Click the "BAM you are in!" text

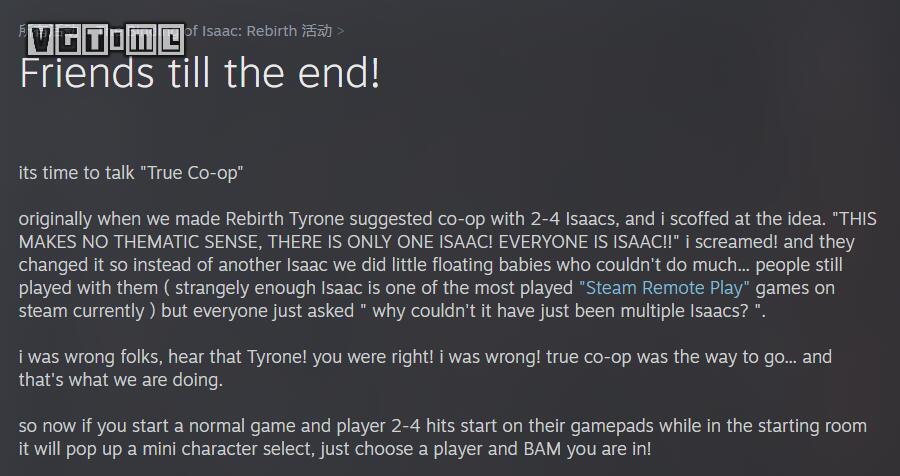click(587, 449)
